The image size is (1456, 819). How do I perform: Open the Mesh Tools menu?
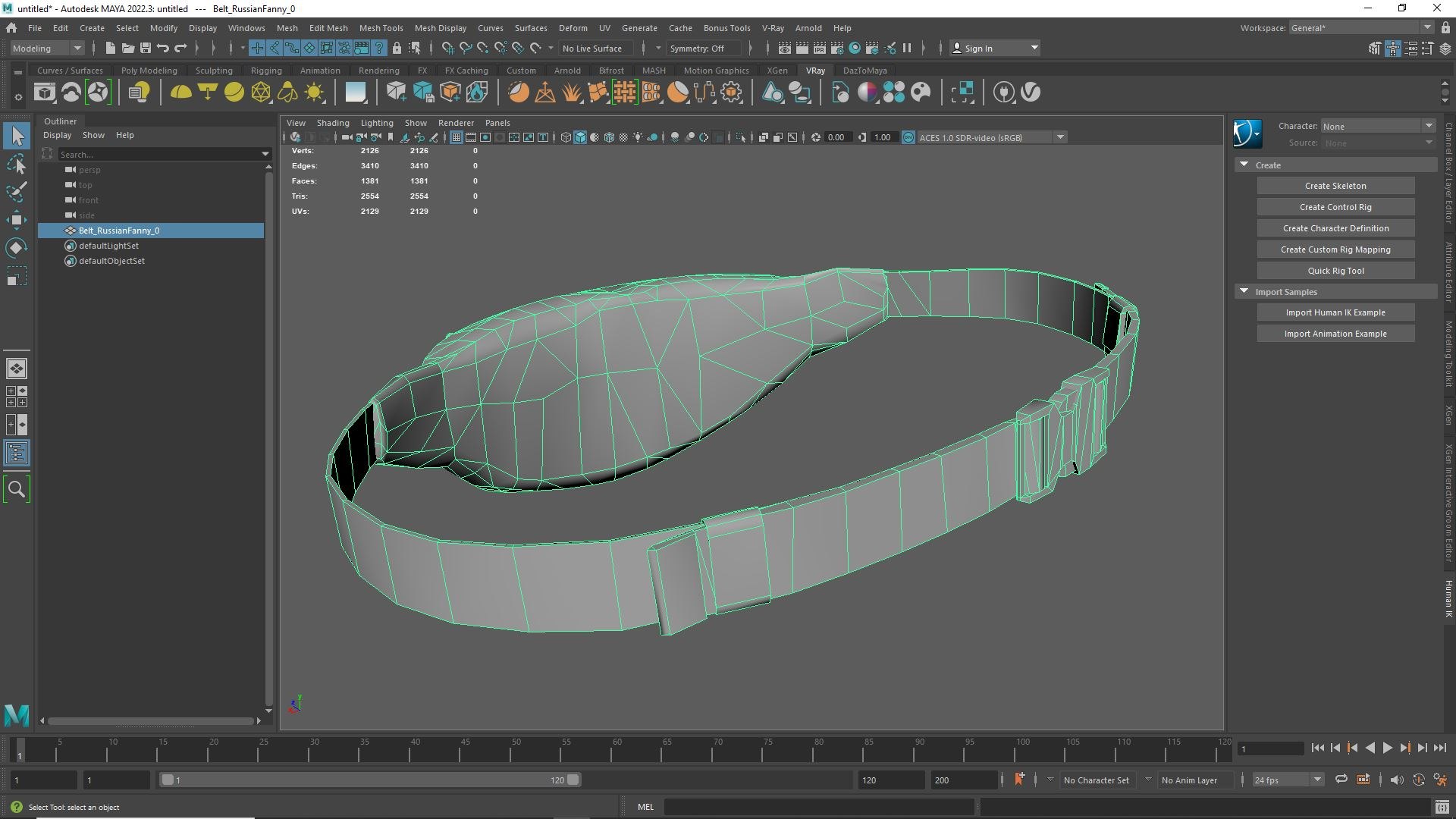point(381,28)
